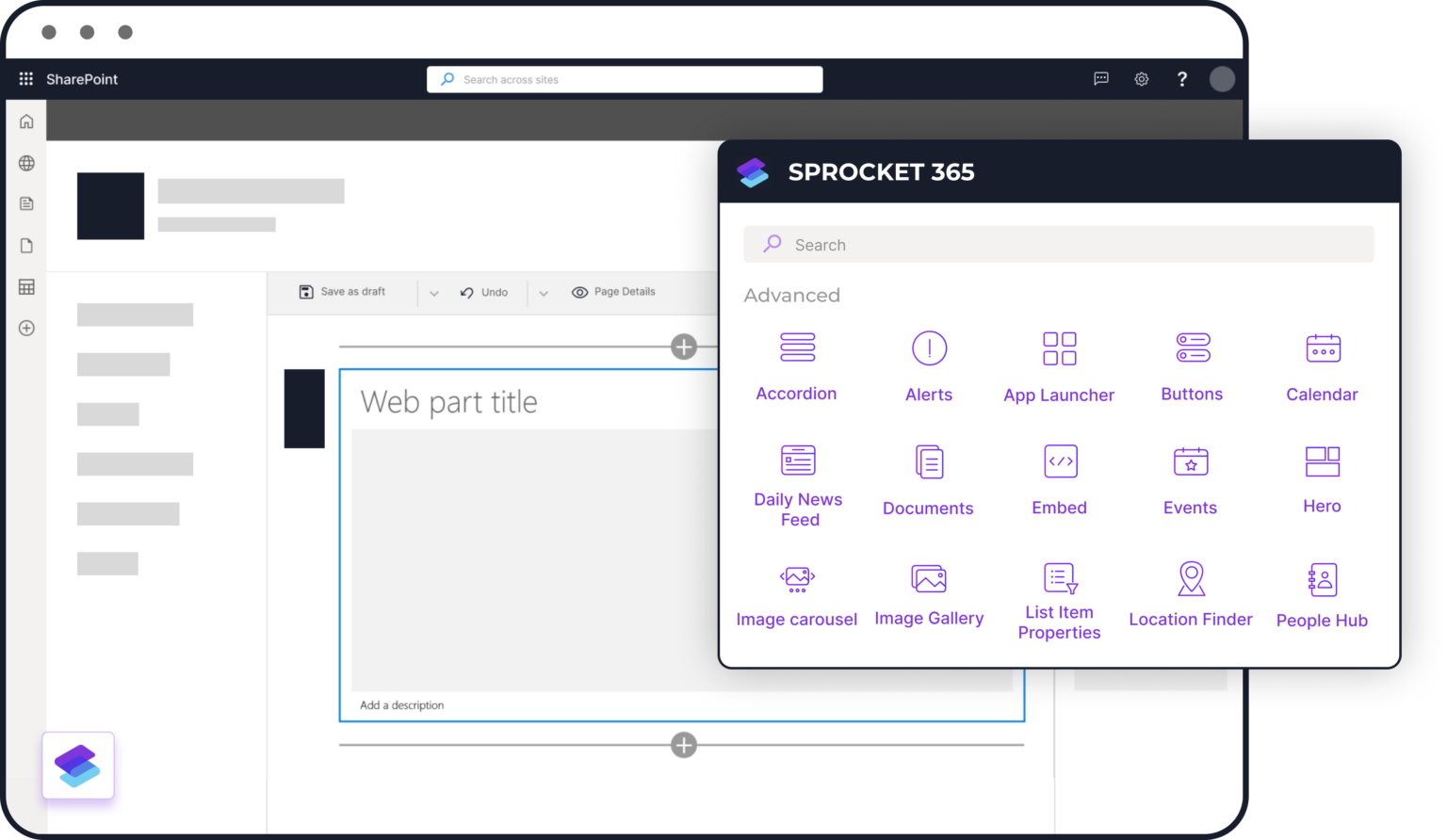This screenshot has width=1447, height=840.
Task: Open the SharePoint settings gear
Action: pyautogui.click(x=1142, y=79)
